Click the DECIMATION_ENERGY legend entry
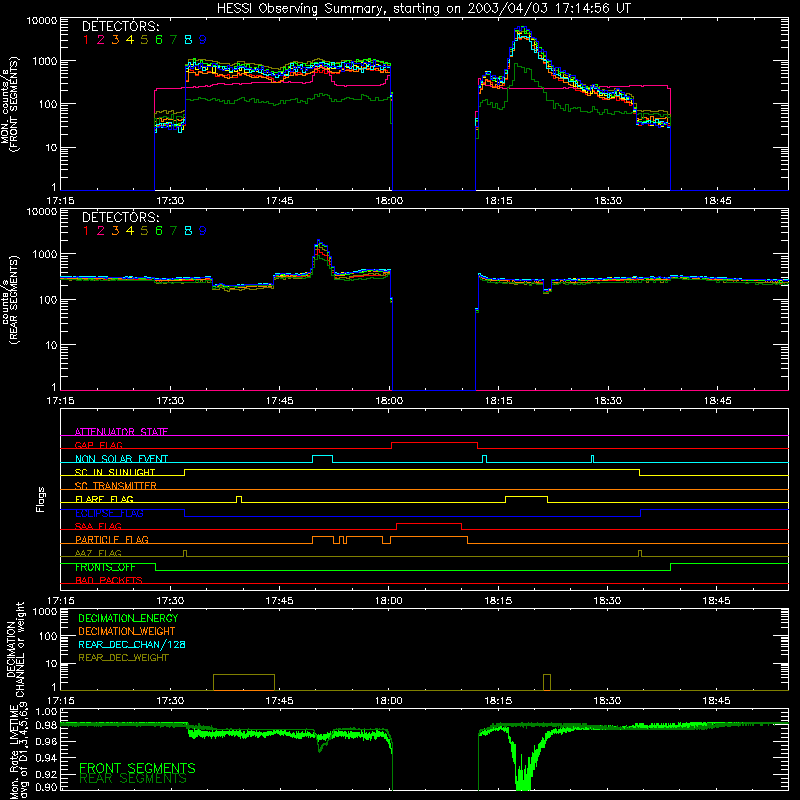This screenshot has width=800, height=800. point(128,618)
